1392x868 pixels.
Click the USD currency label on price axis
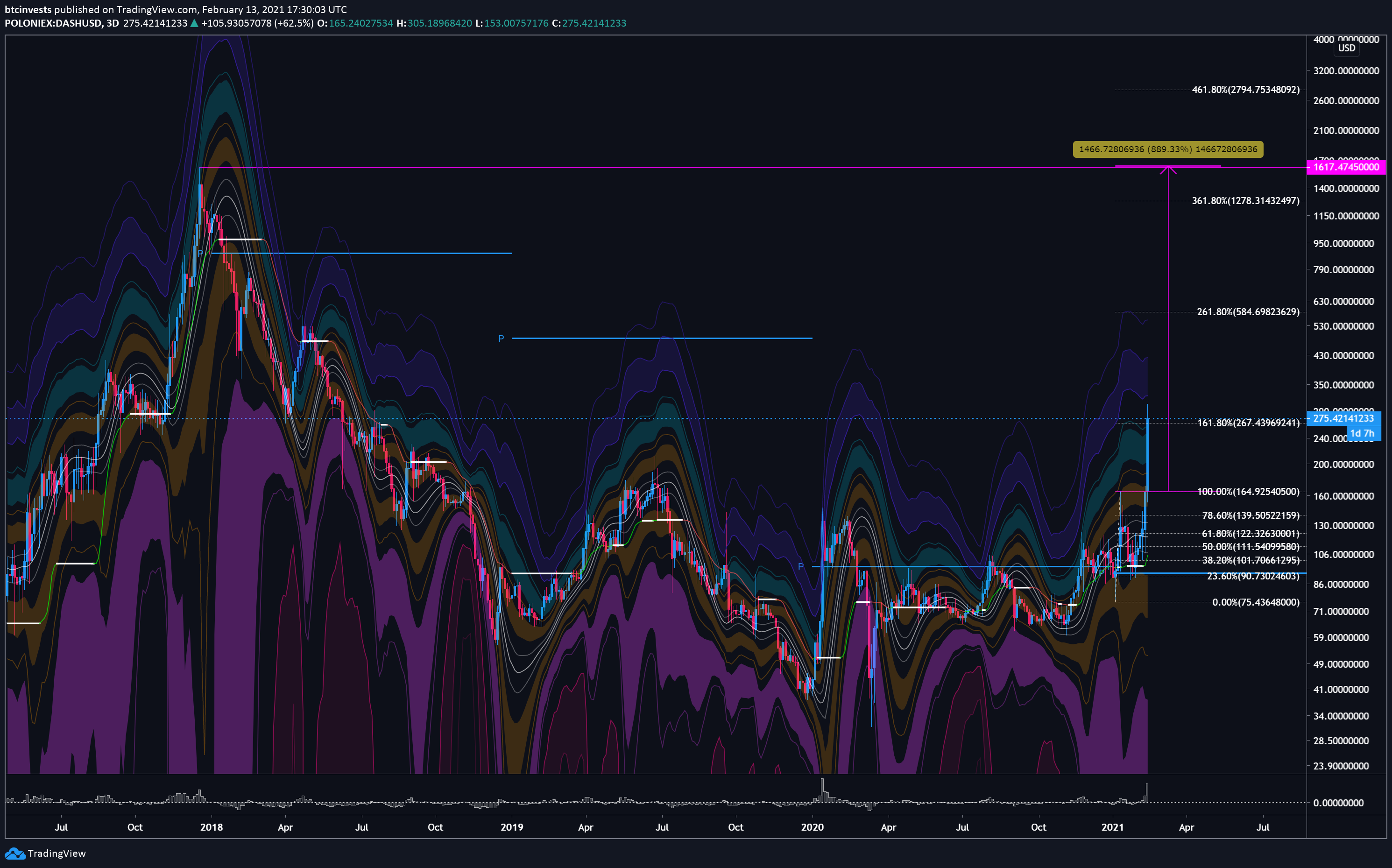click(1347, 48)
